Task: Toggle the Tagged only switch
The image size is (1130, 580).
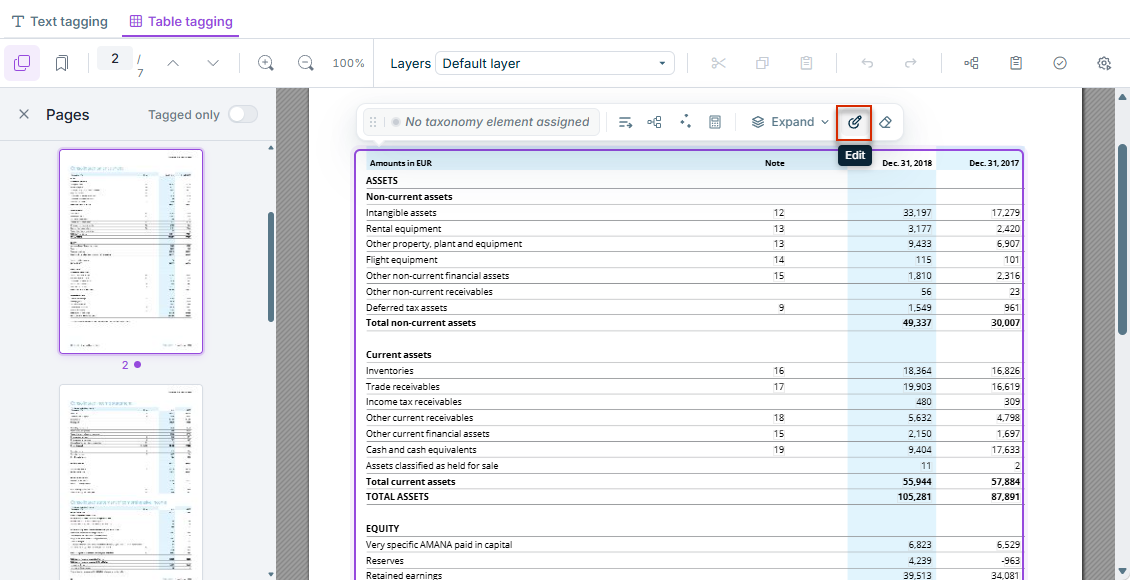Action: [243, 115]
